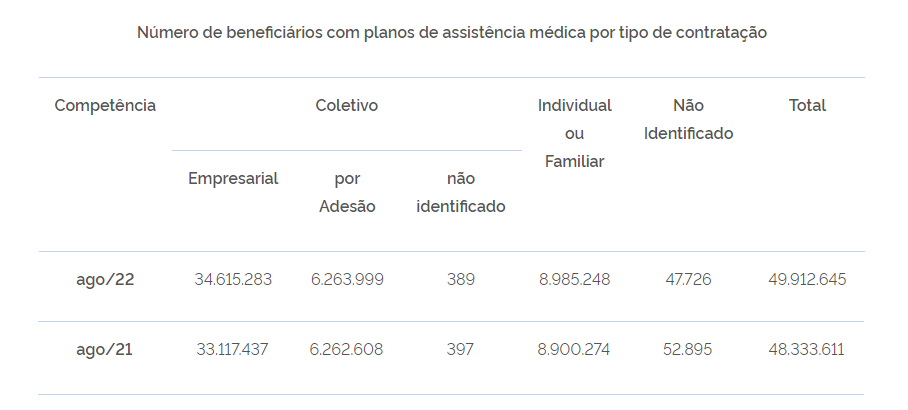This screenshot has height=410, width=908.
Task: Select the ago/21 row label
Action: click(x=104, y=350)
